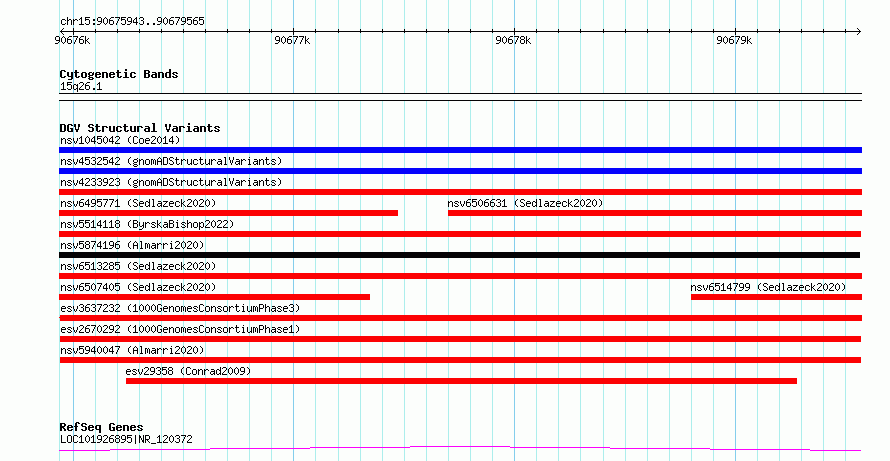Viewport: 890px width, 461px height.
Task: Select the red nsv6495771 variant bar
Action: (228, 213)
